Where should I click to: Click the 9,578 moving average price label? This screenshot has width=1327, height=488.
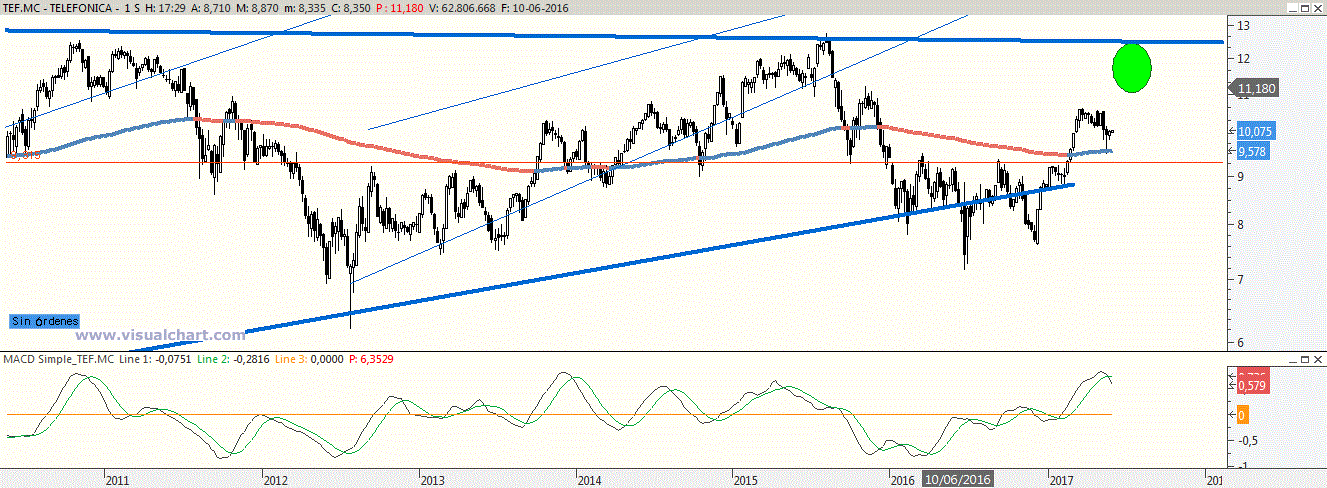point(1253,151)
